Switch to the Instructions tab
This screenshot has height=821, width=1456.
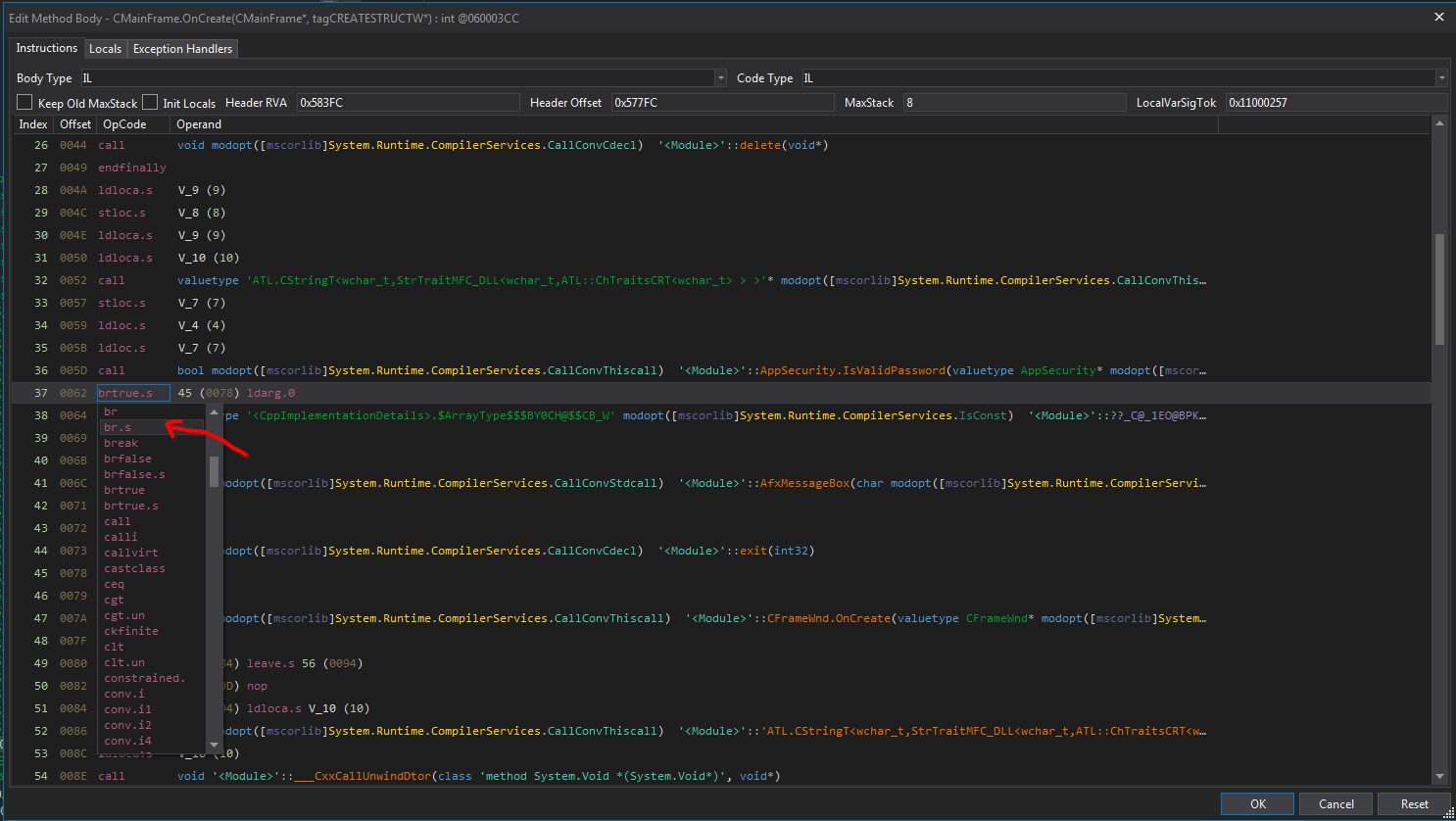click(46, 48)
